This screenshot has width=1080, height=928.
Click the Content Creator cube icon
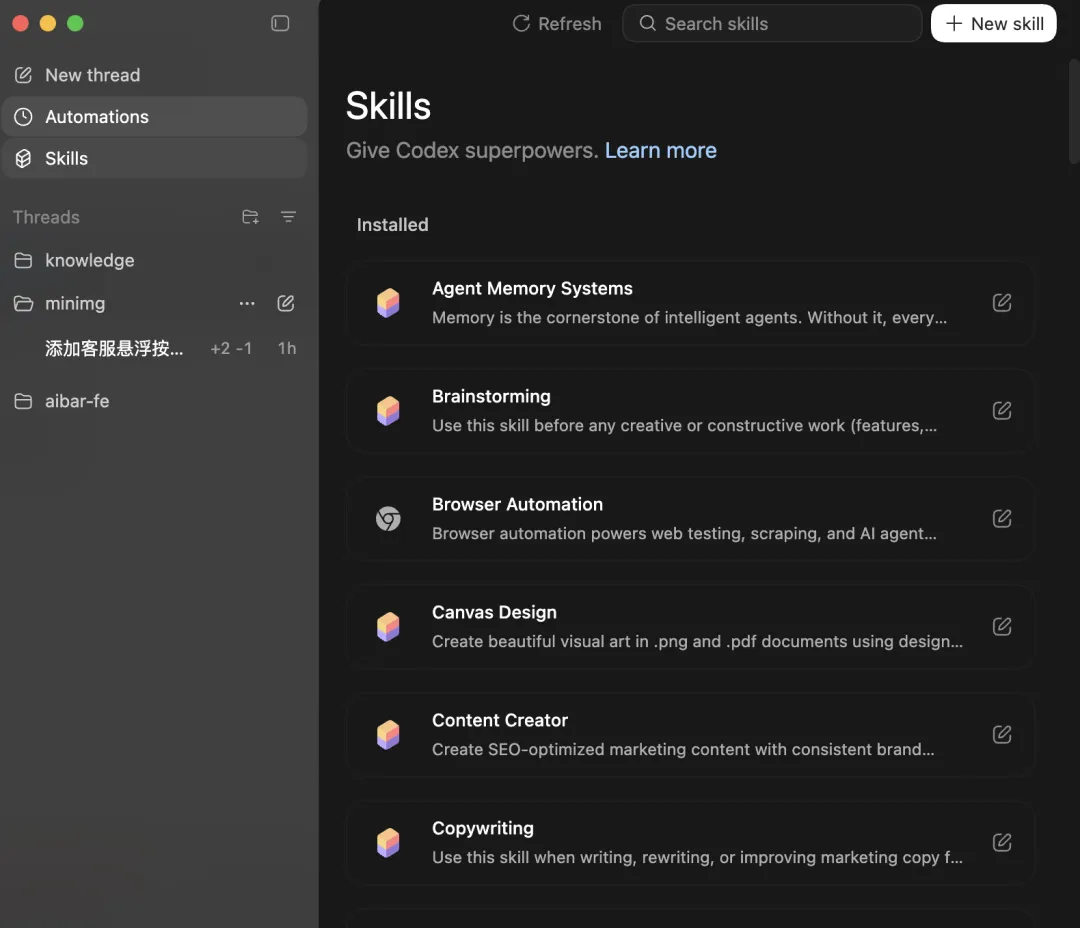tap(388, 734)
